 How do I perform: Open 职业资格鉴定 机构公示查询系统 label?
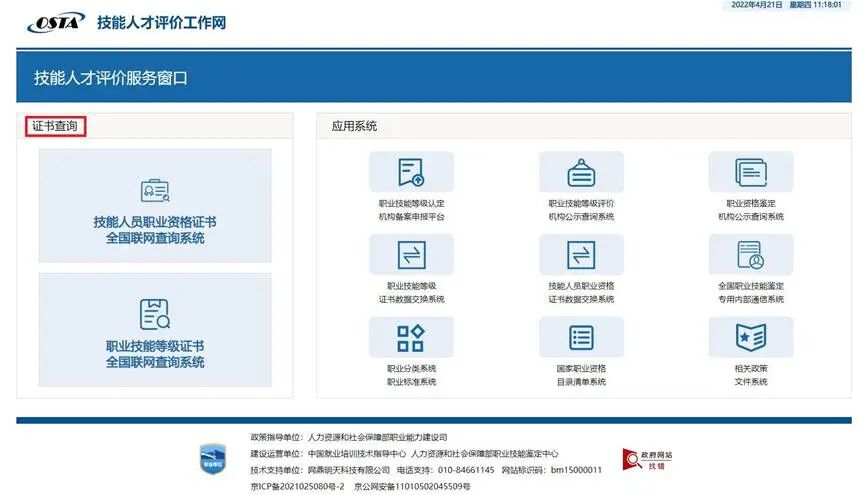(750, 210)
